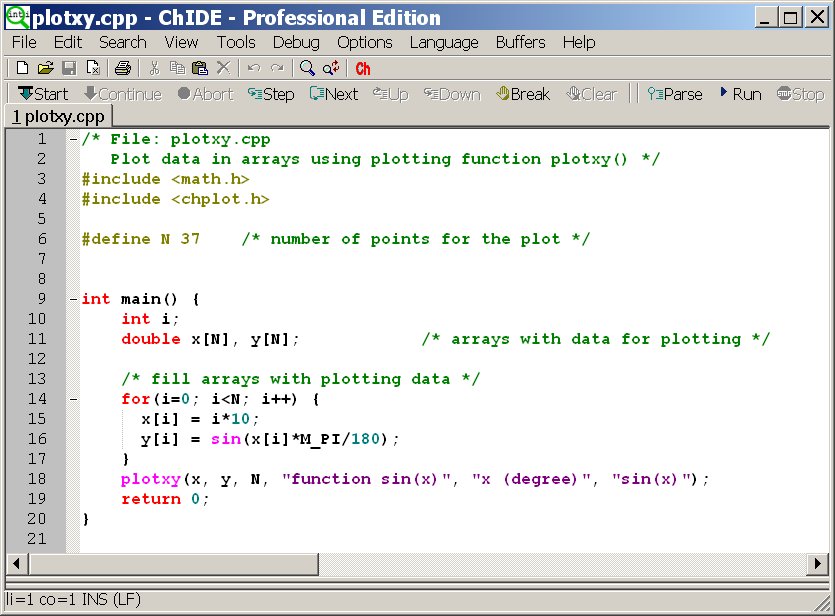Abort the debug session
This screenshot has width=835, height=616.
click(205, 94)
